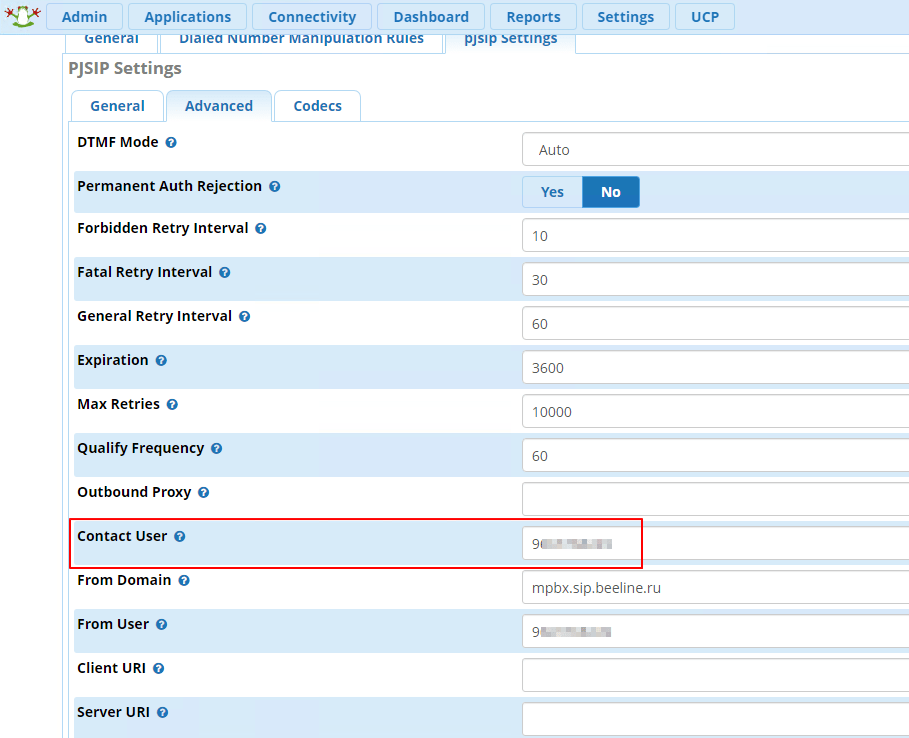The height and width of the screenshot is (738, 909).
Task: Open Dialed Number Manipulation Rules tab
Action: tap(301, 39)
